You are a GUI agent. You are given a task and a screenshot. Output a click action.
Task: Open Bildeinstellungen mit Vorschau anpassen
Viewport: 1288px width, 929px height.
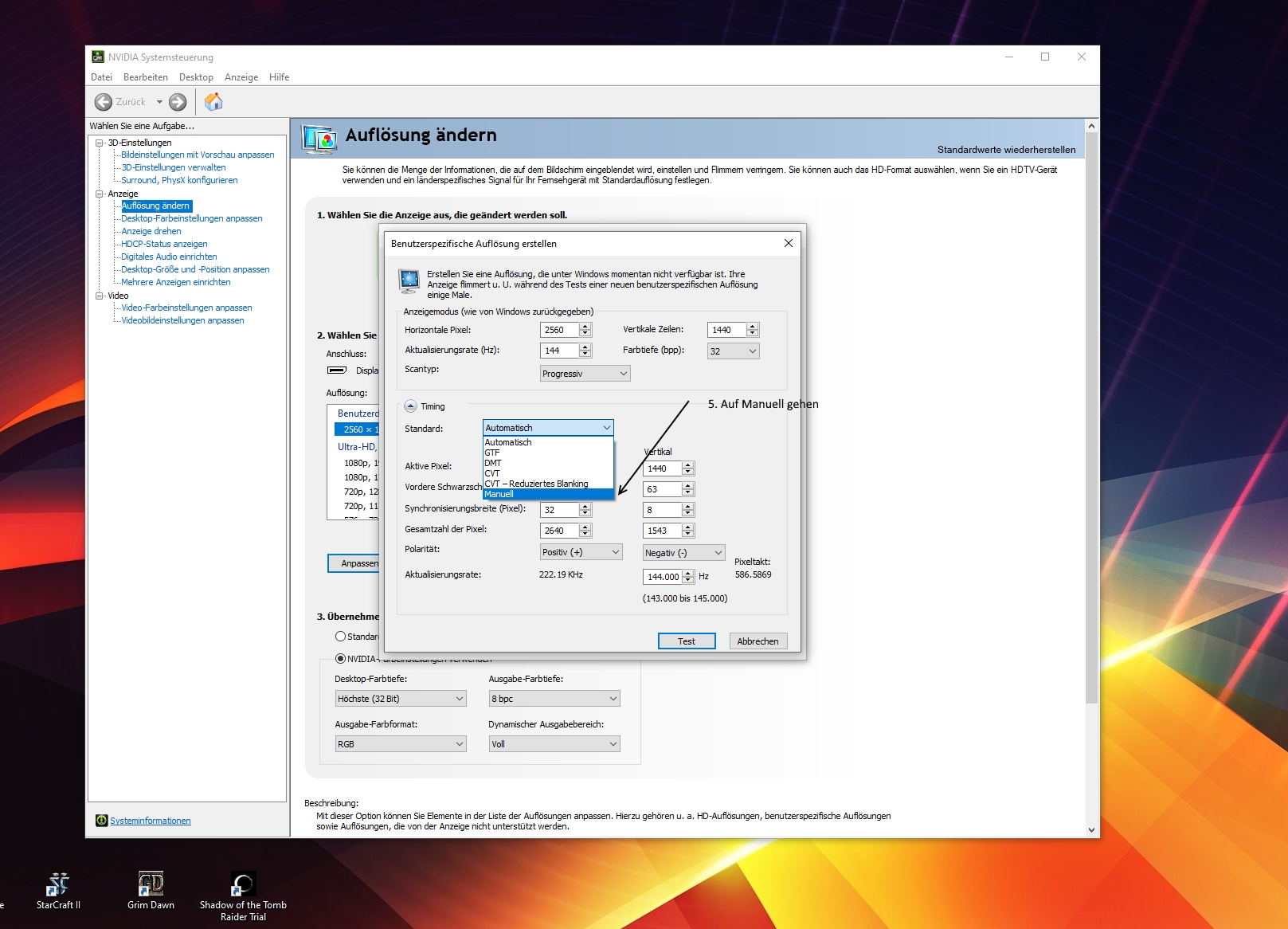tap(198, 155)
